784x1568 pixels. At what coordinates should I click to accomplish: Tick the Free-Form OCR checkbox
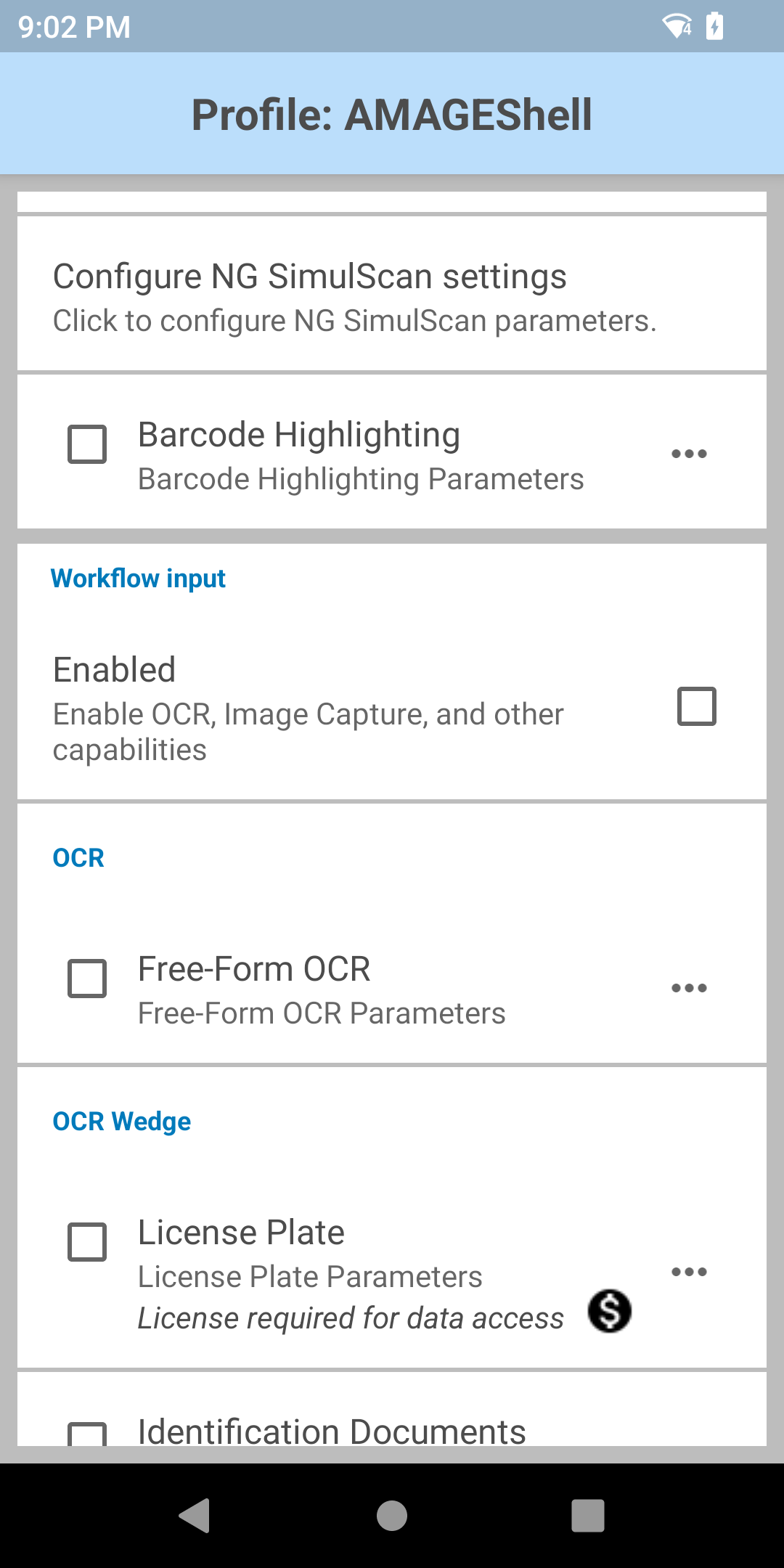(87, 979)
